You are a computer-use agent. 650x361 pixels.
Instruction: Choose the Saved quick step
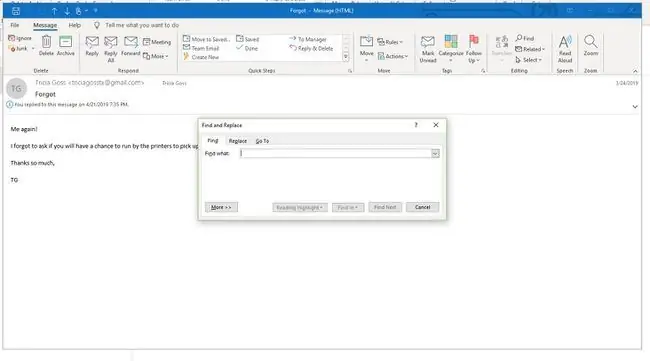tap(247, 39)
